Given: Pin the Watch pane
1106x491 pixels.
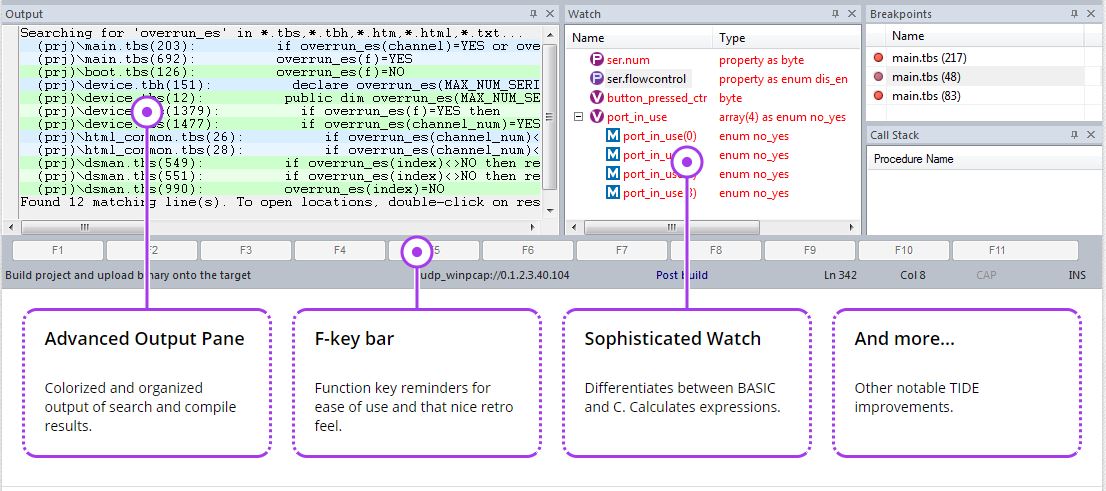Looking at the screenshot, I should 836,14.
